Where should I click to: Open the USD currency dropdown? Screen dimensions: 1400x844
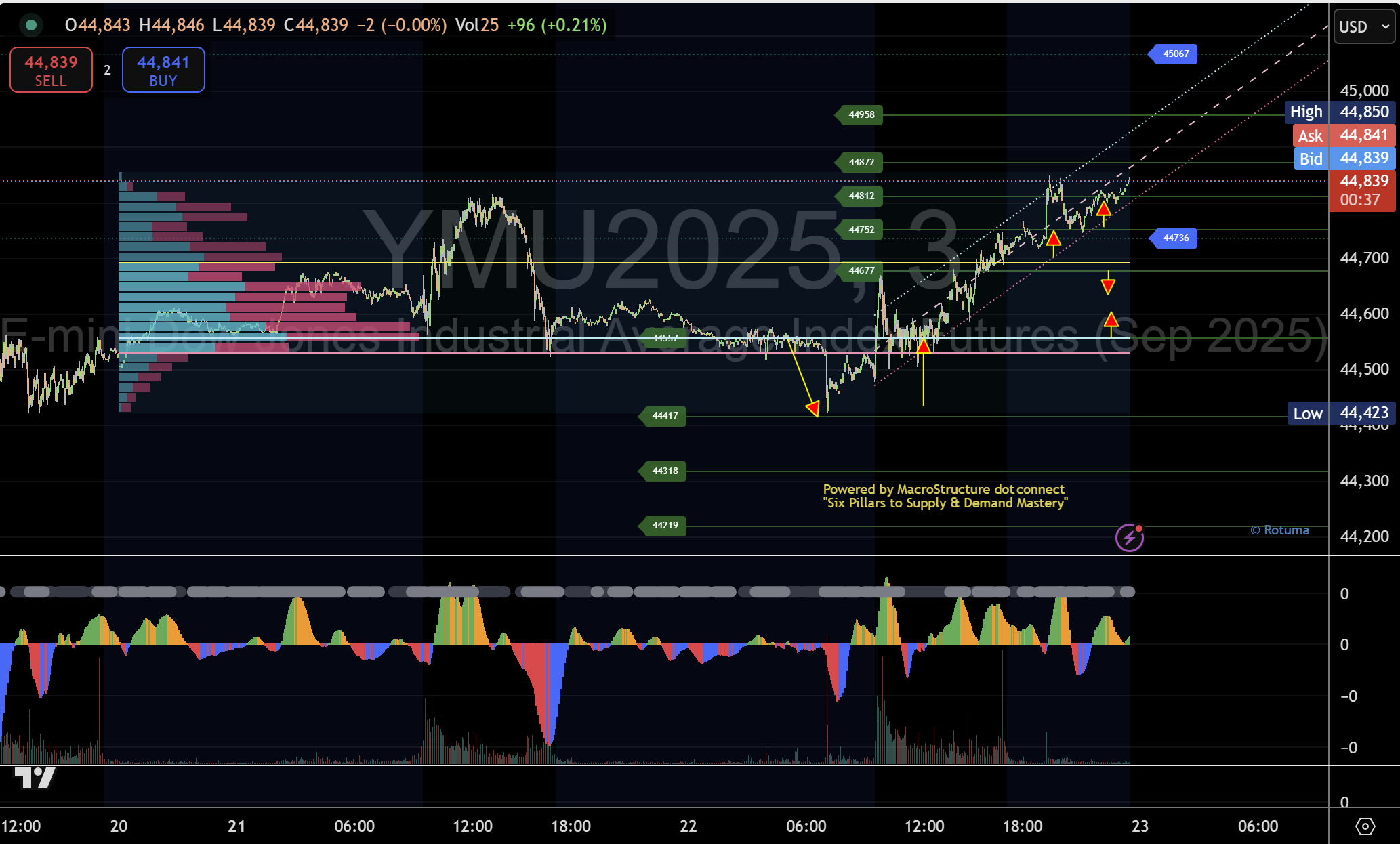[1364, 27]
